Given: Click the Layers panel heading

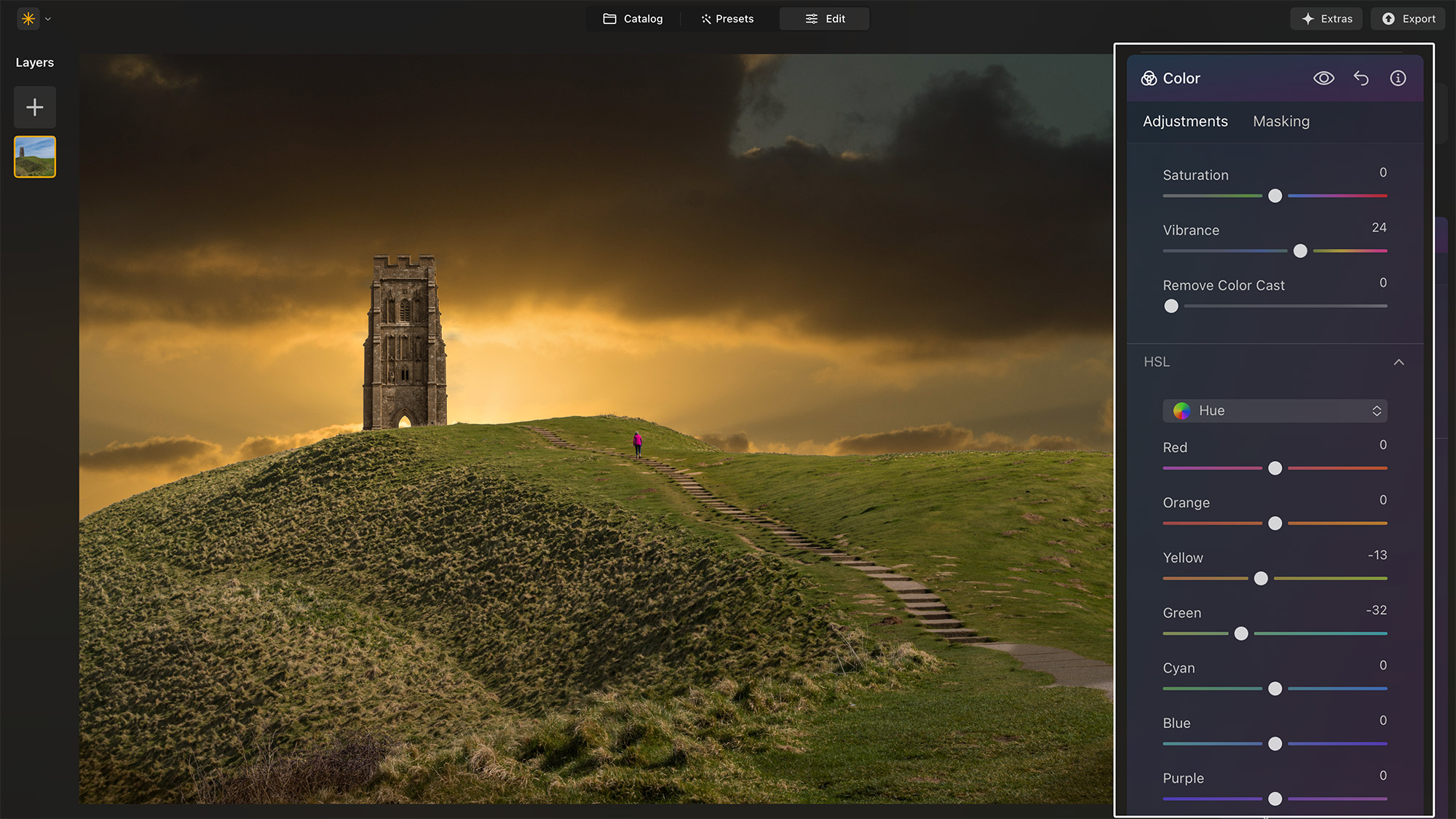Looking at the screenshot, I should point(35,63).
